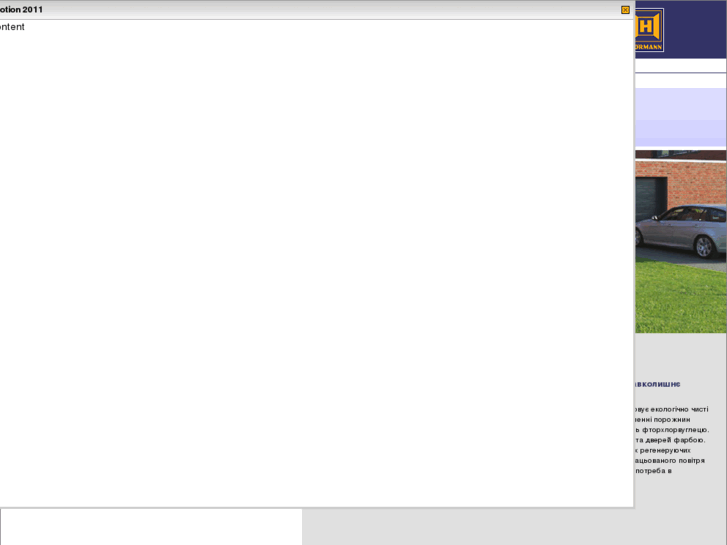Click the text line mentioning 'екологічно чисті'
This screenshot has height=545, width=727.
(x=672, y=409)
